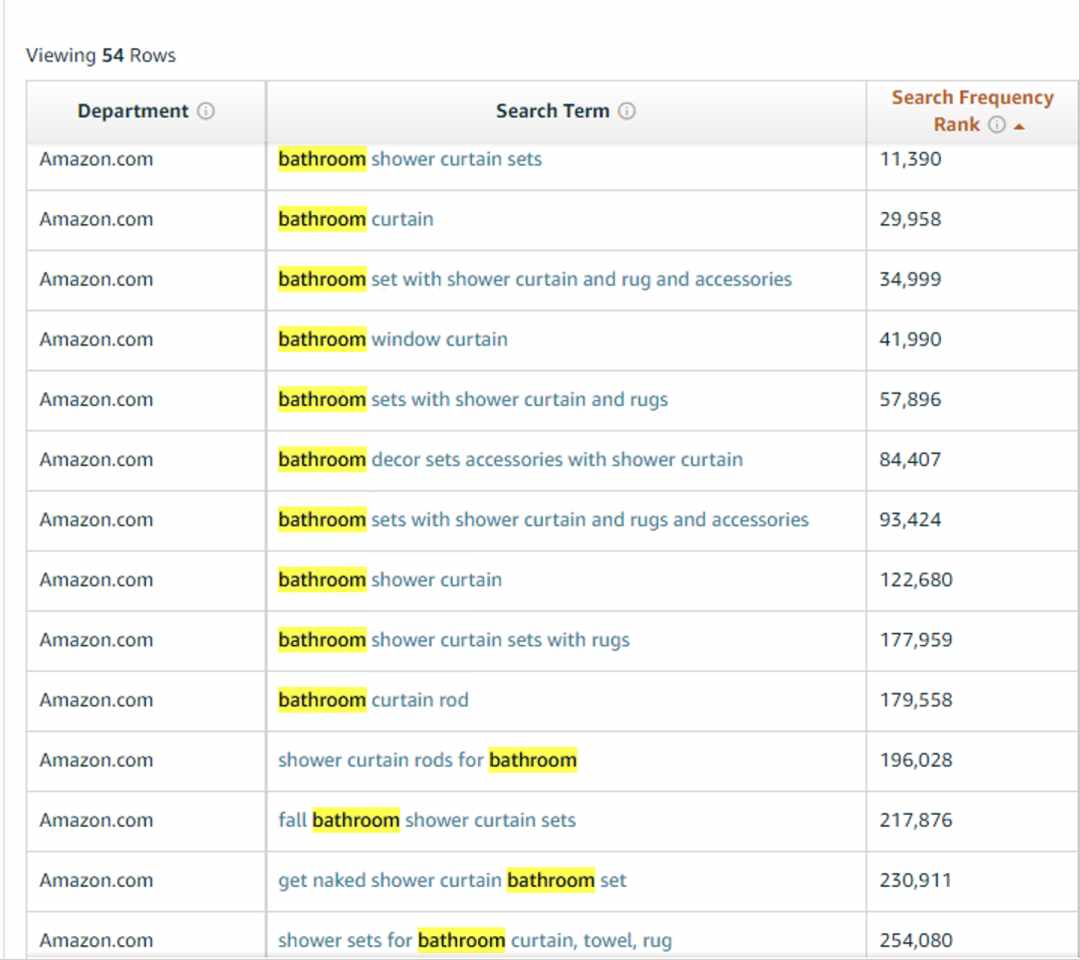
Task: Open 'bathroom shower curtain sets' search term
Action: (x=410, y=159)
